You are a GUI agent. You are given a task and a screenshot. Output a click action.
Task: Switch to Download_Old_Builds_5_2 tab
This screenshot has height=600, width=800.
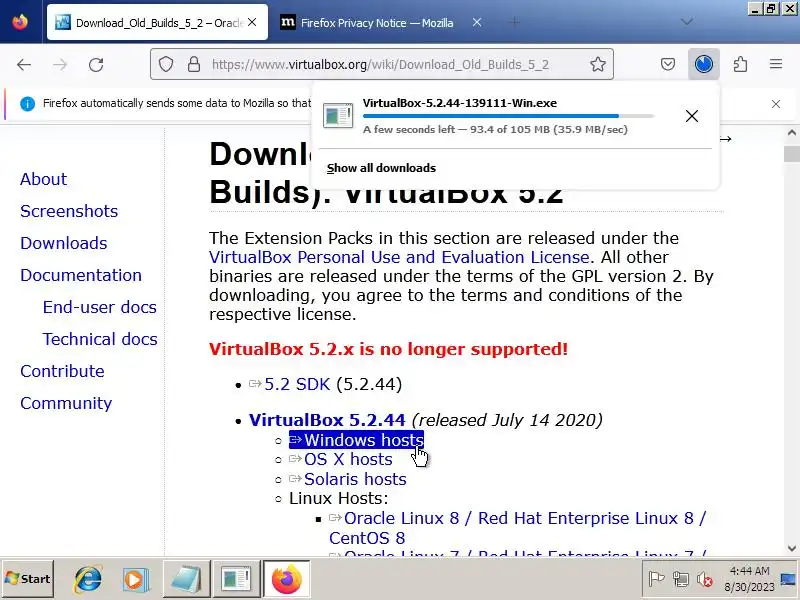(x=157, y=22)
